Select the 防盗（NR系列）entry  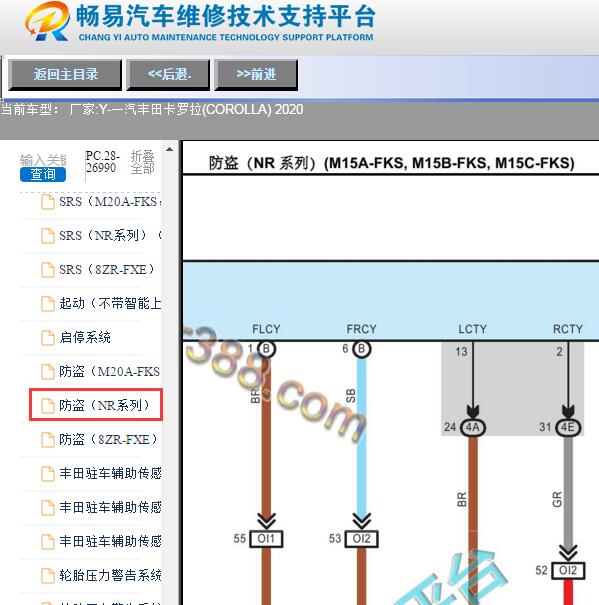tap(104, 405)
